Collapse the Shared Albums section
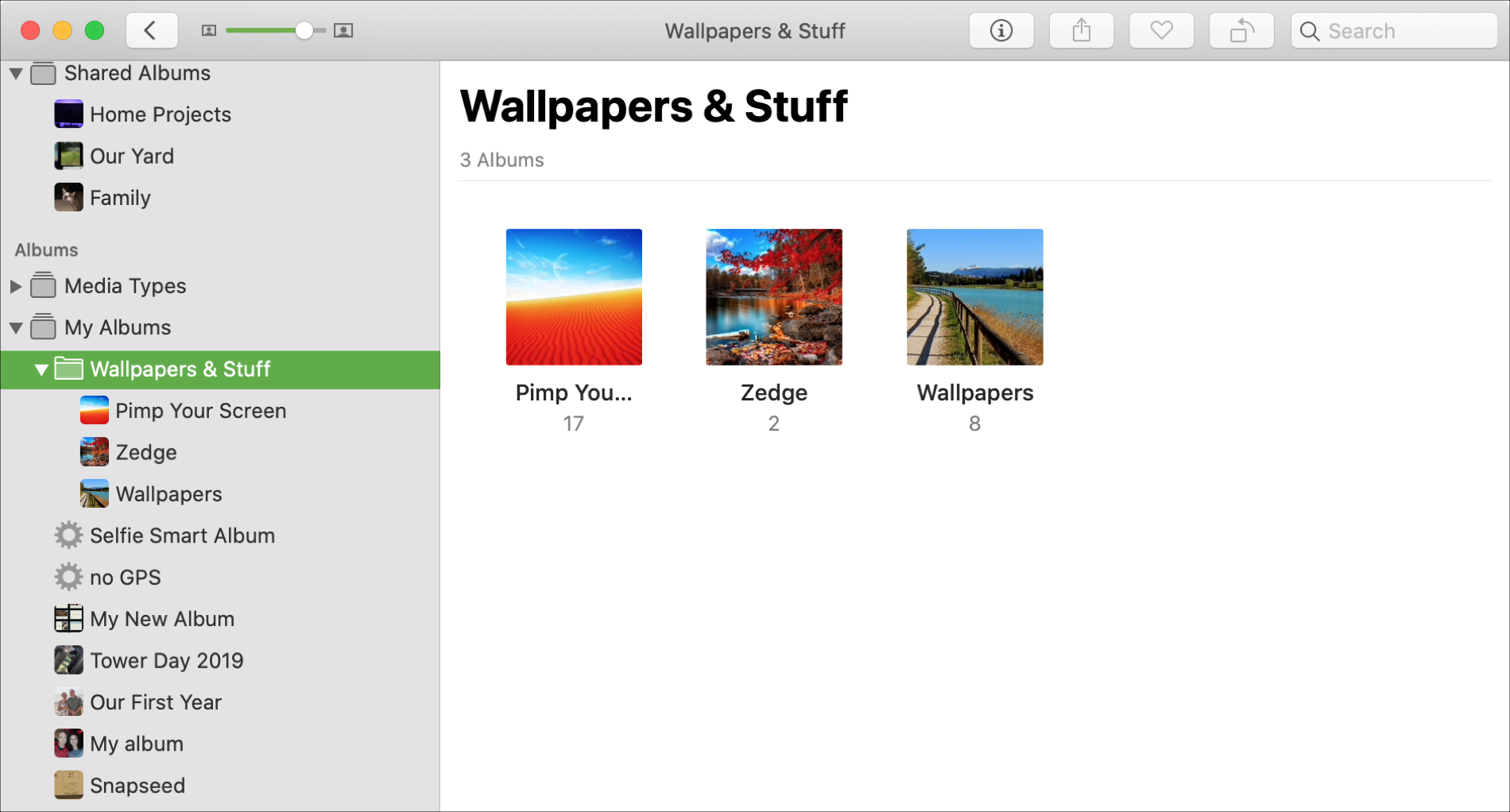The width and height of the screenshot is (1510, 812). [16, 73]
